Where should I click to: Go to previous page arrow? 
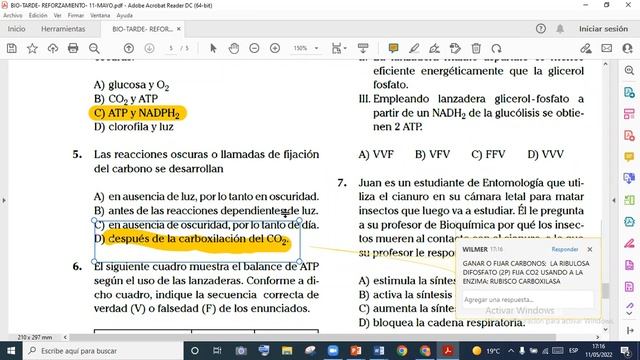click(129, 48)
